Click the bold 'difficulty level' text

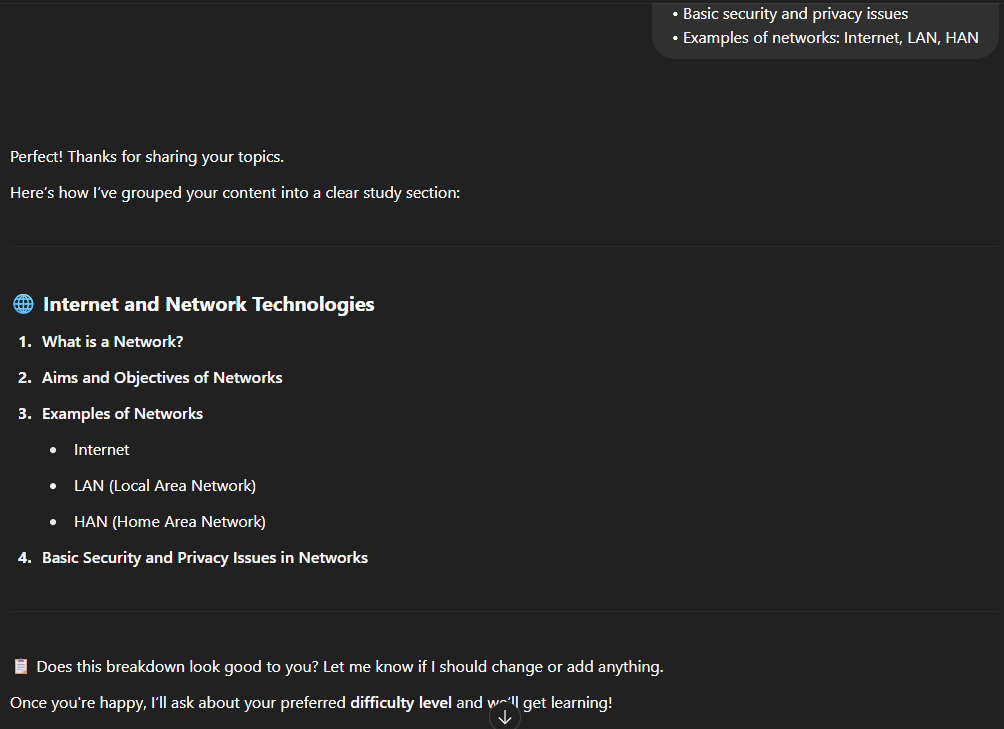pos(400,703)
